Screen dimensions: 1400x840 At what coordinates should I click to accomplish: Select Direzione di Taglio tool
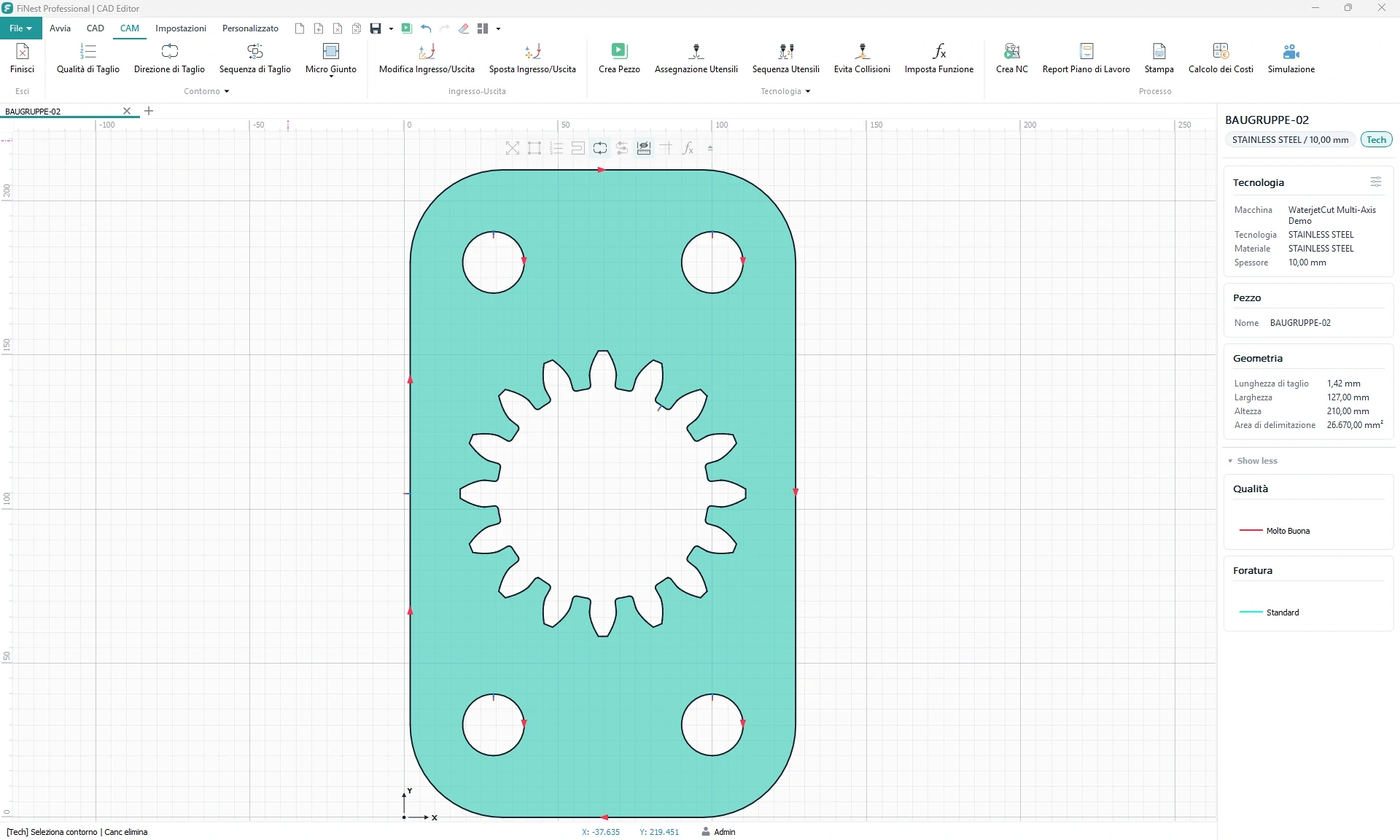point(169,58)
